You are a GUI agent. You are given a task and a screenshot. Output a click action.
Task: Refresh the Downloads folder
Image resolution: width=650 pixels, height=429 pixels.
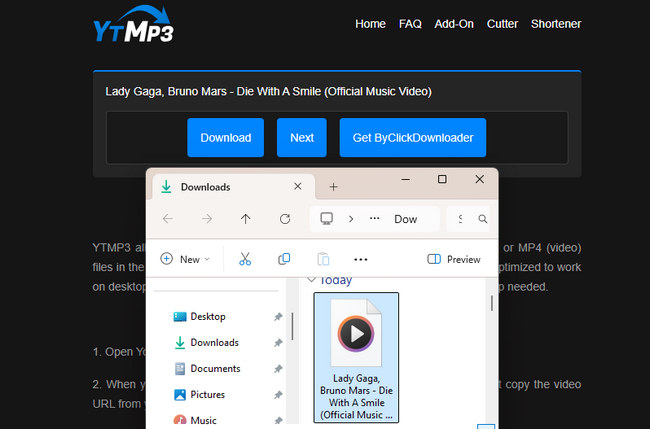click(x=285, y=219)
